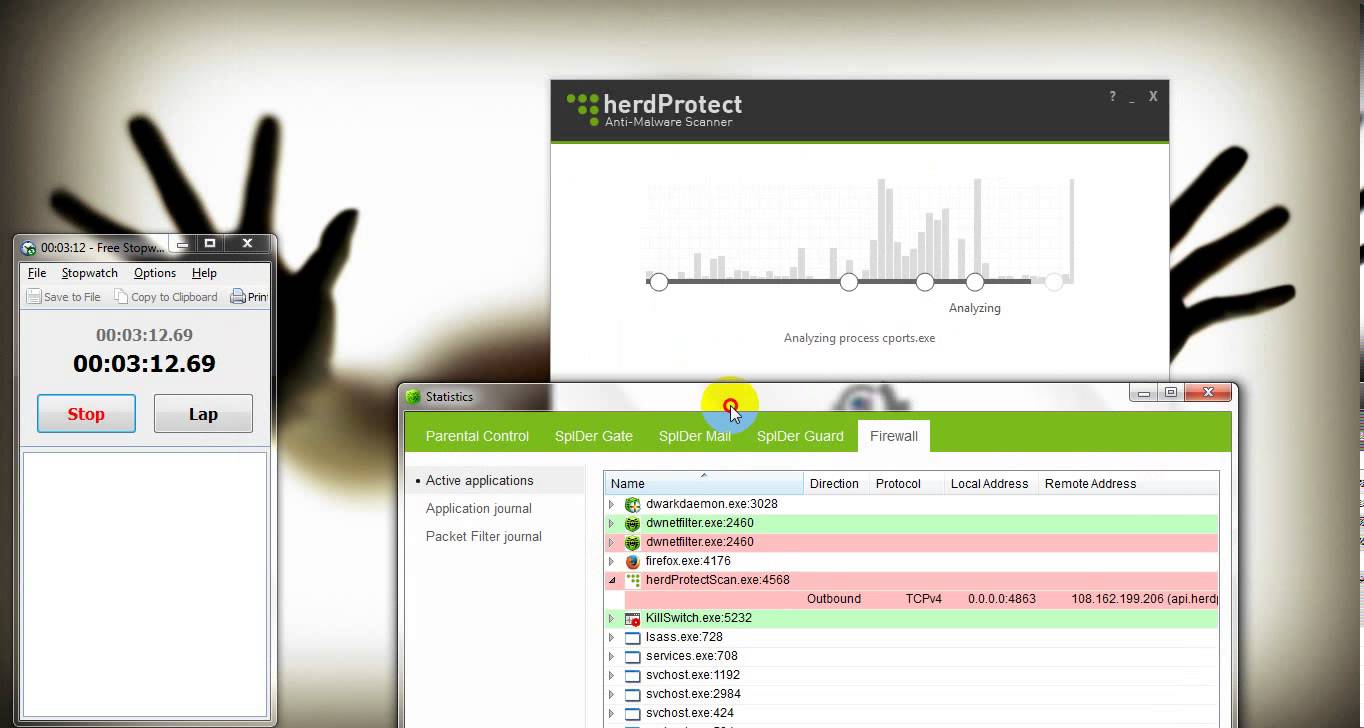Click the lsass.exe window icon
Screen dimensions: 1364x728
pyautogui.click(x=632, y=638)
